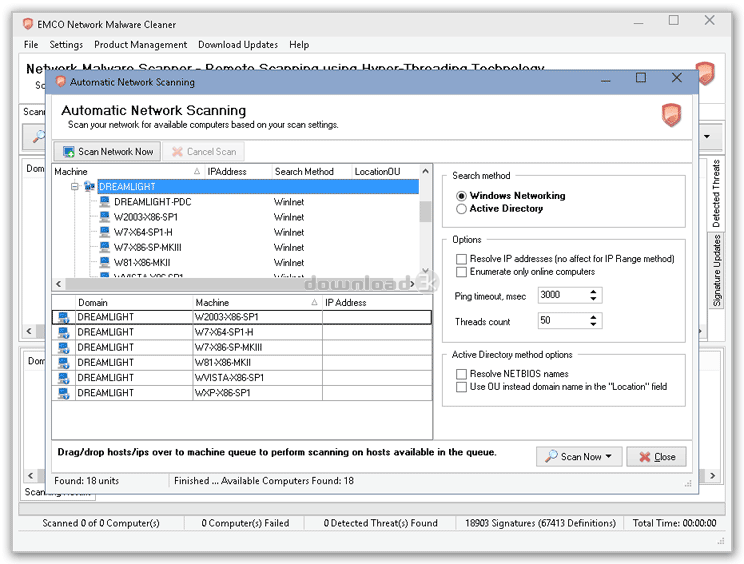Click Scan Network Now computer icon
The width and height of the screenshot is (744, 564).
tap(69, 151)
